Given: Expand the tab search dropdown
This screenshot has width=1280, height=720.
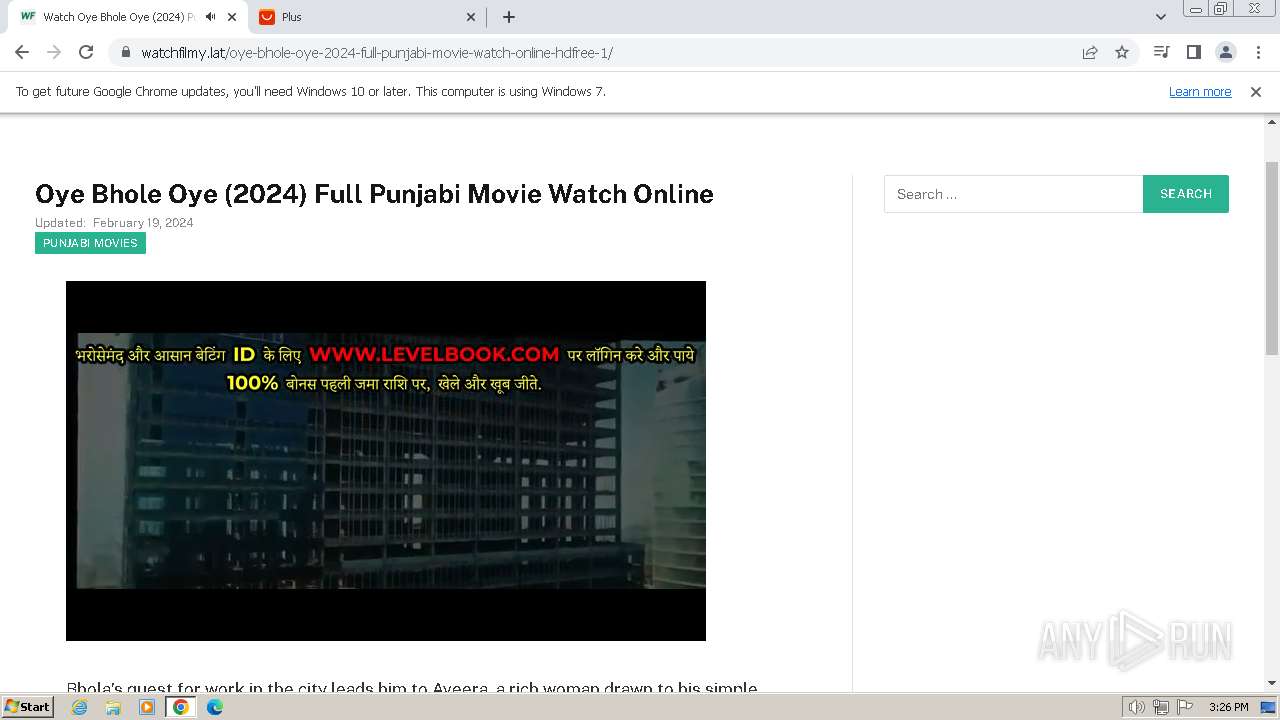Looking at the screenshot, I should (1161, 17).
